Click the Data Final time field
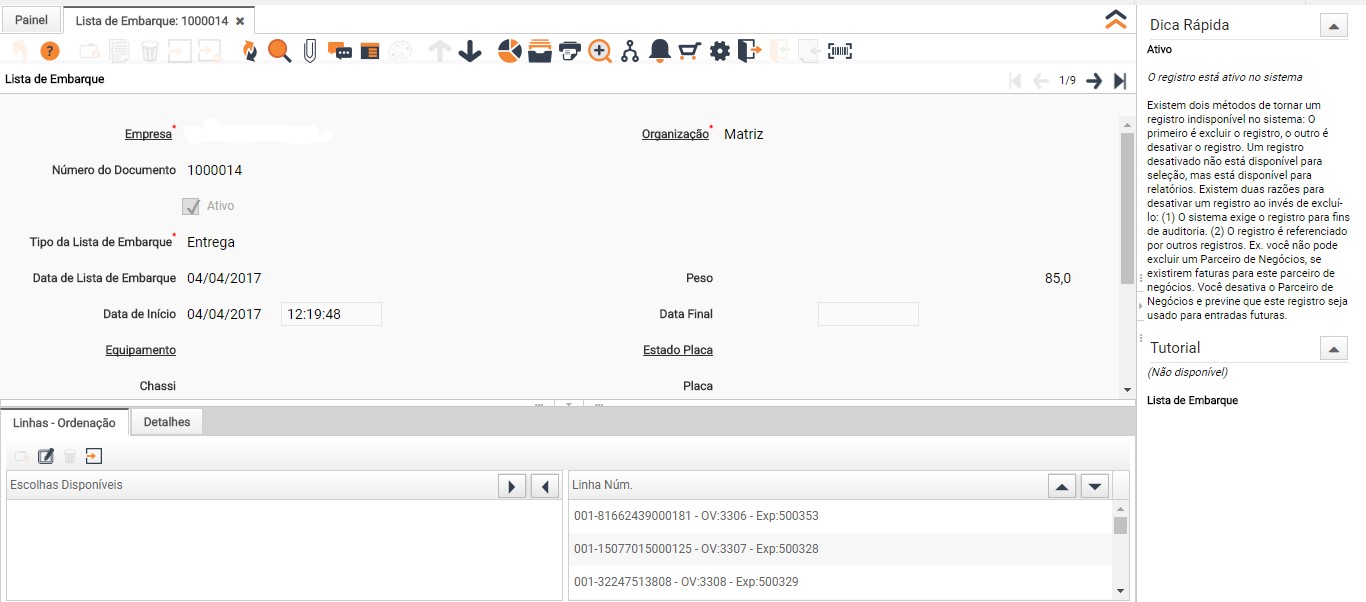1366x602 pixels. [x=868, y=314]
